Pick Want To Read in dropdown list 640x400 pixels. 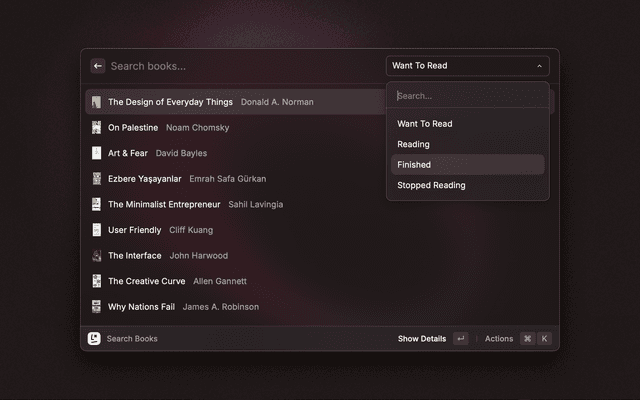tap(467, 124)
